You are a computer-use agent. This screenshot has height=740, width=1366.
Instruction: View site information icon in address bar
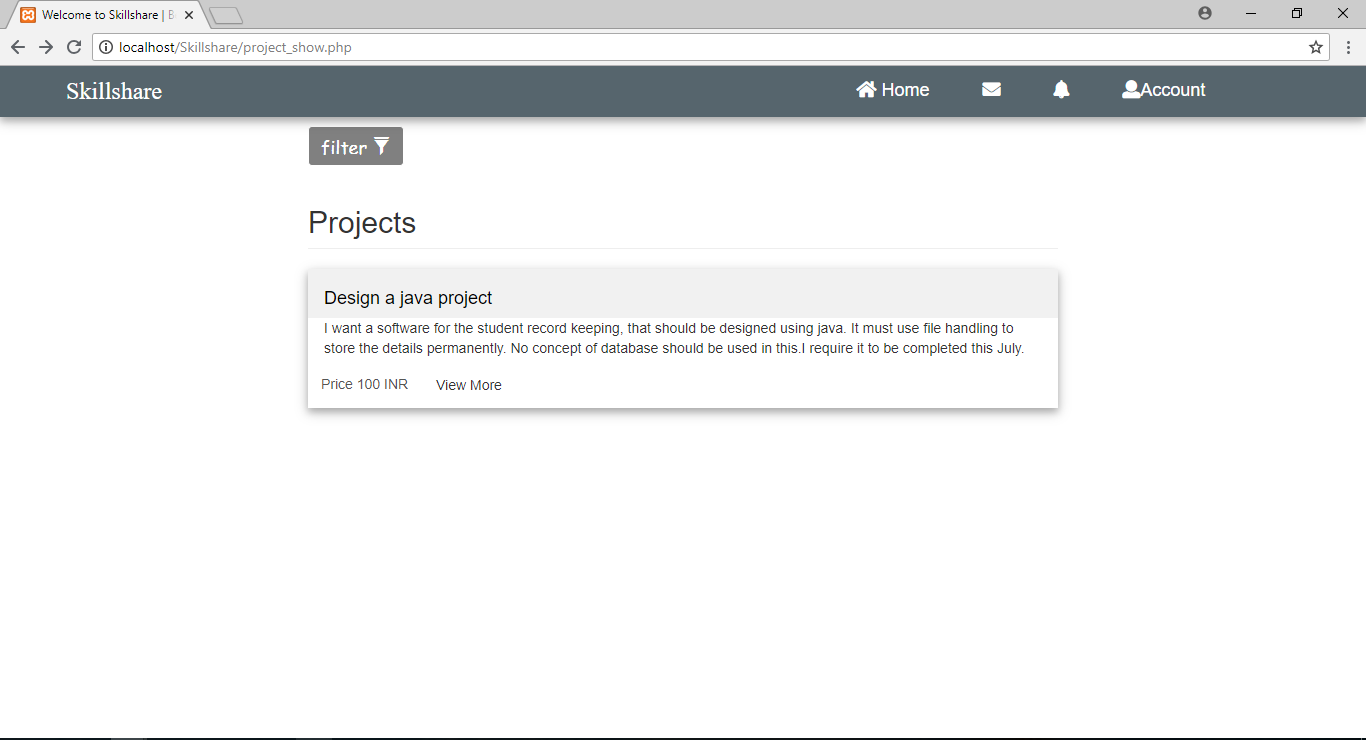[106, 47]
